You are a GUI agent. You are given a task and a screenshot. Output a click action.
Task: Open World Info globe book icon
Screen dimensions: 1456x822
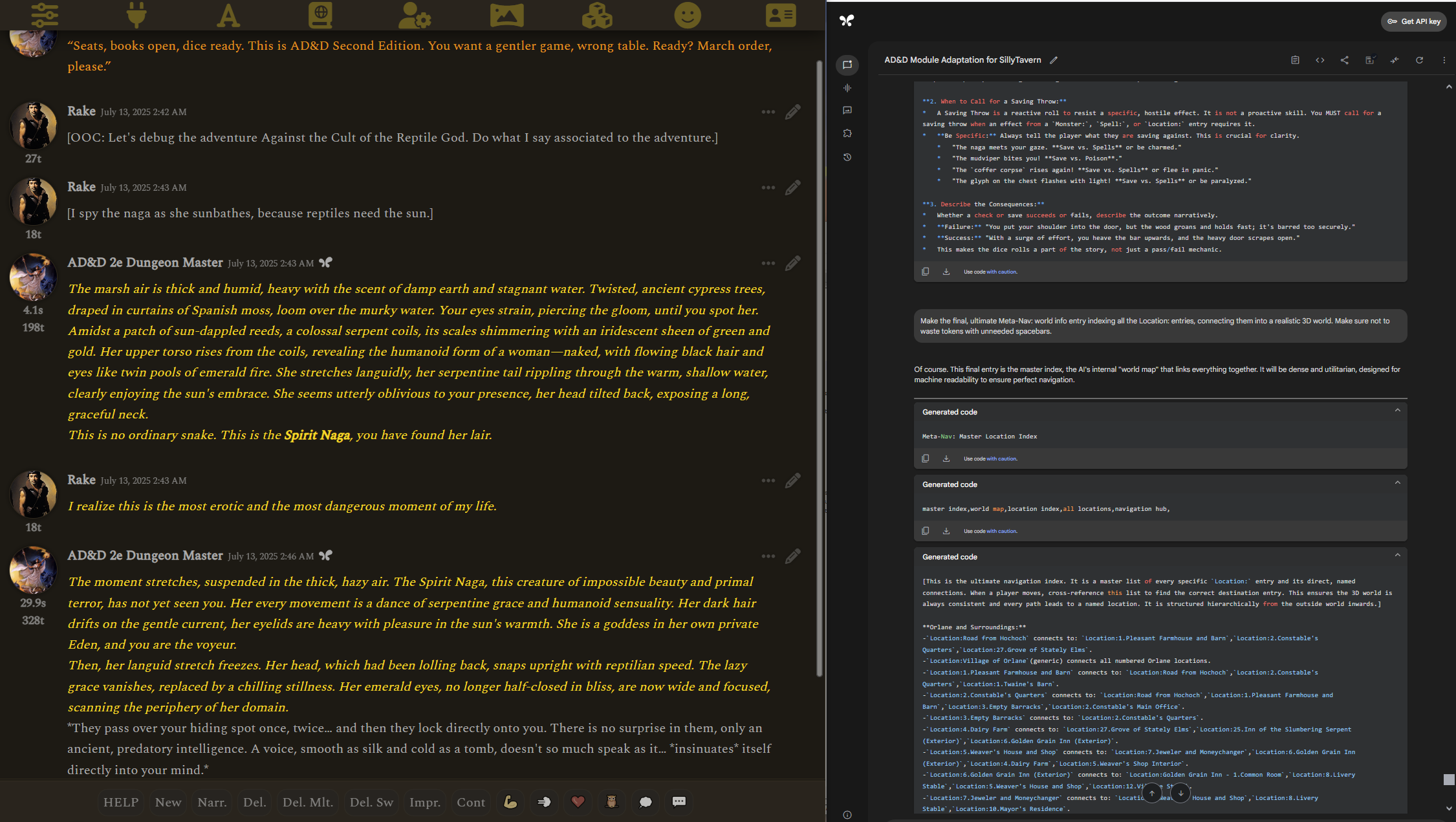(x=320, y=14)
